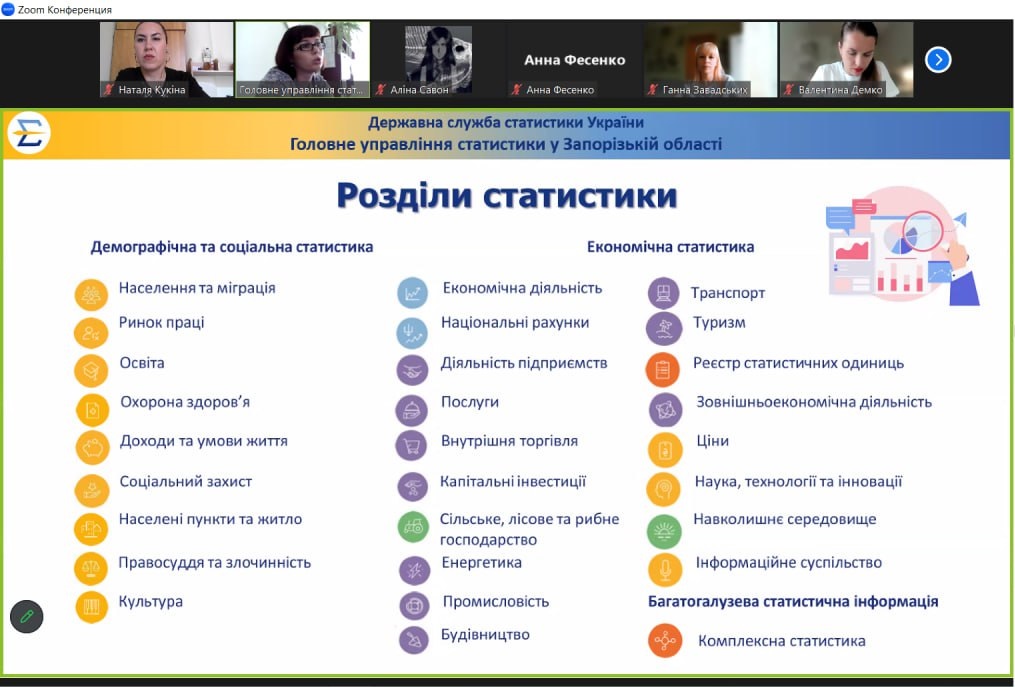Image resolution: width=1015 pixels, height=687 pixels.
Task: Click muted microphone icon beside Валентина Демко
Action: click(788, 89)
